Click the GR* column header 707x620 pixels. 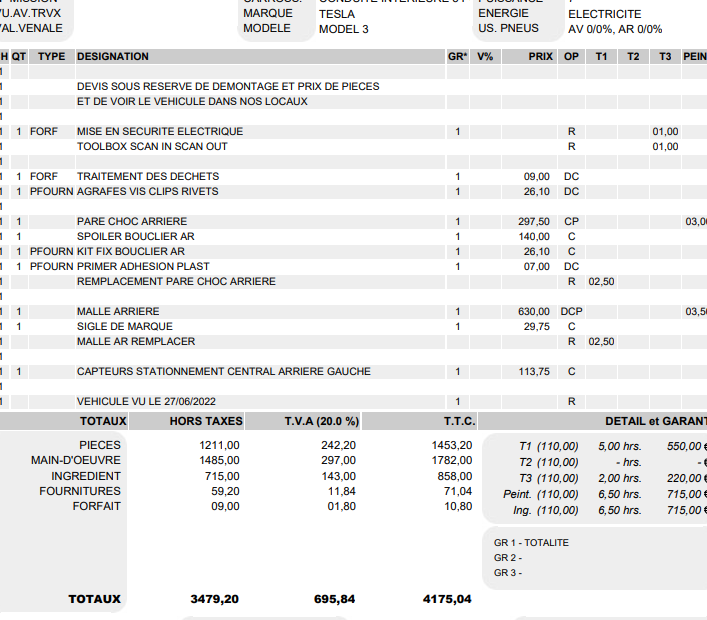coord(457,56)
